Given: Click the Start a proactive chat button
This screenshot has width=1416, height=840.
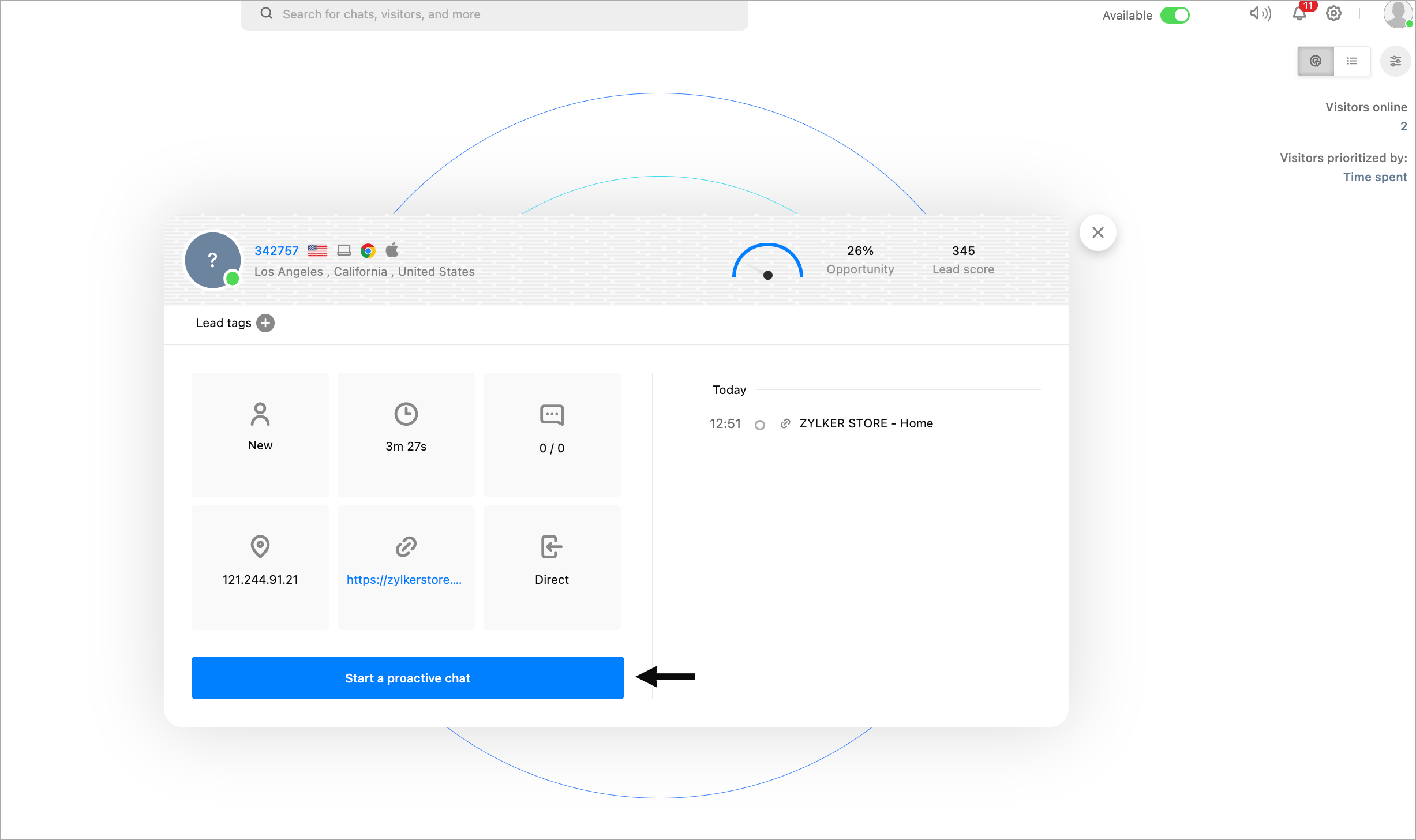Looking at the screenshot, I should tap(407, 678).
